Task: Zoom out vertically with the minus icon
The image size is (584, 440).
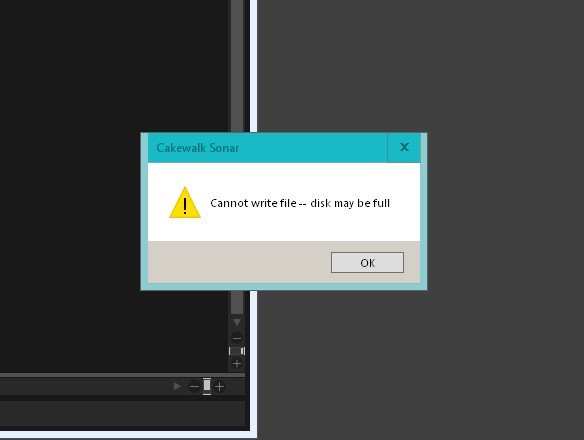Action: tap(237, 339)
